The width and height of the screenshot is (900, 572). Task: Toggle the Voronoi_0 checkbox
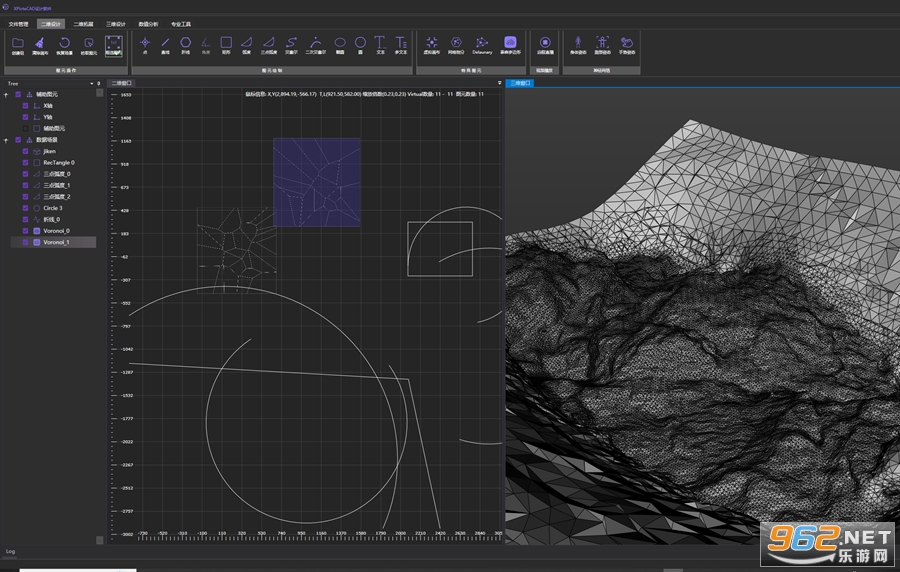[x=25, y=231]
